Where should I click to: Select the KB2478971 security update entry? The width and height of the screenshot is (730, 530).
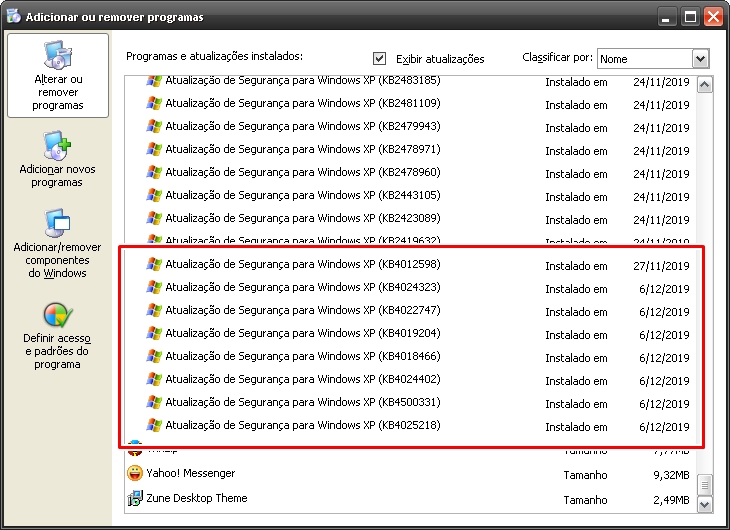(x=411, y=149)
